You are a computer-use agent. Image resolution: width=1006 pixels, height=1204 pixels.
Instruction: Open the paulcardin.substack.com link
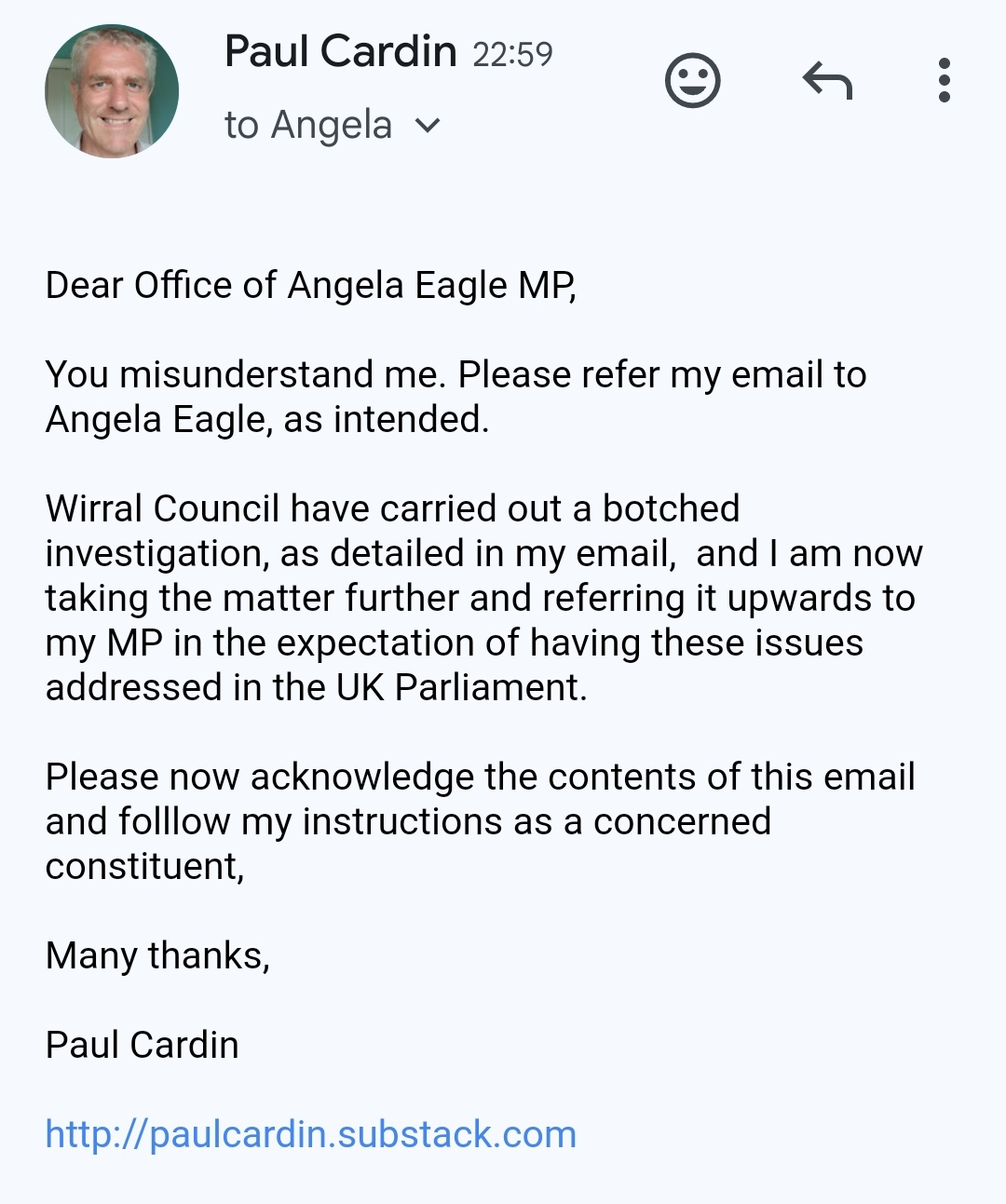tap(311, 1134)
